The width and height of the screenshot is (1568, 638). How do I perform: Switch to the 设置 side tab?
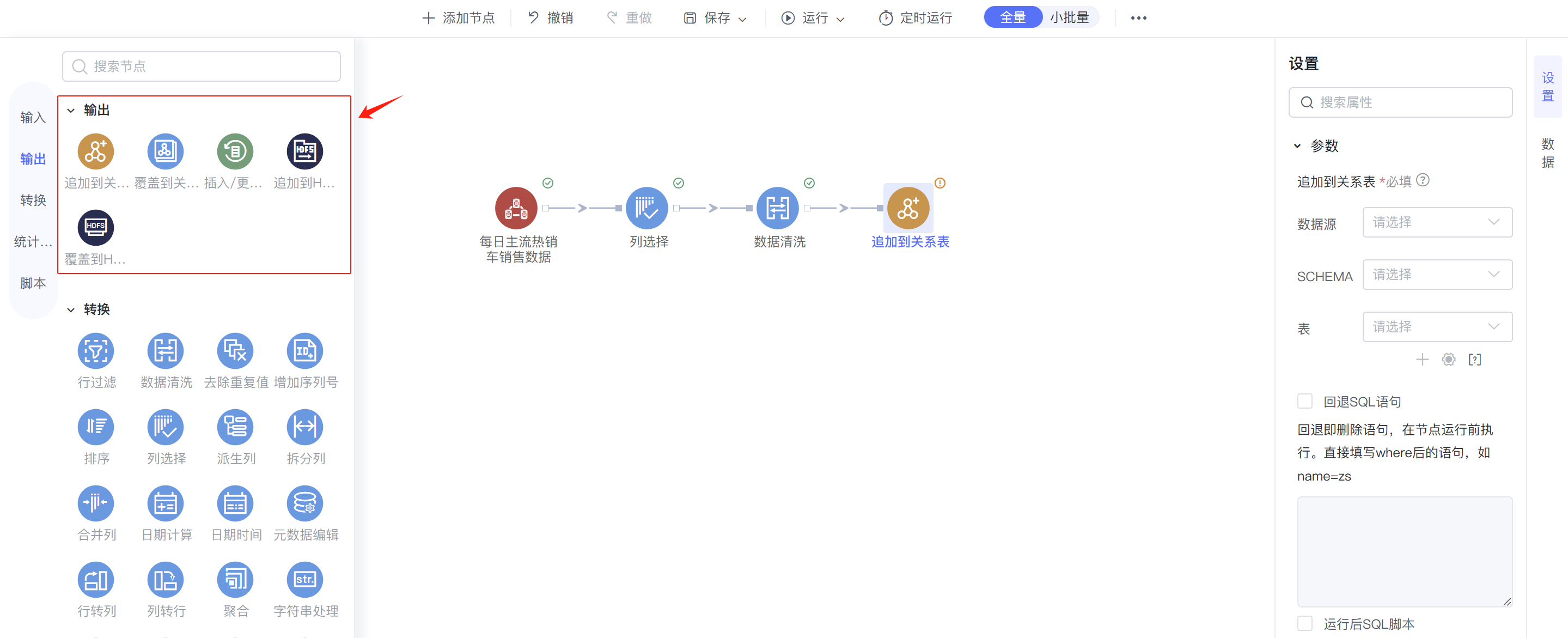(x=1547, y=87)
